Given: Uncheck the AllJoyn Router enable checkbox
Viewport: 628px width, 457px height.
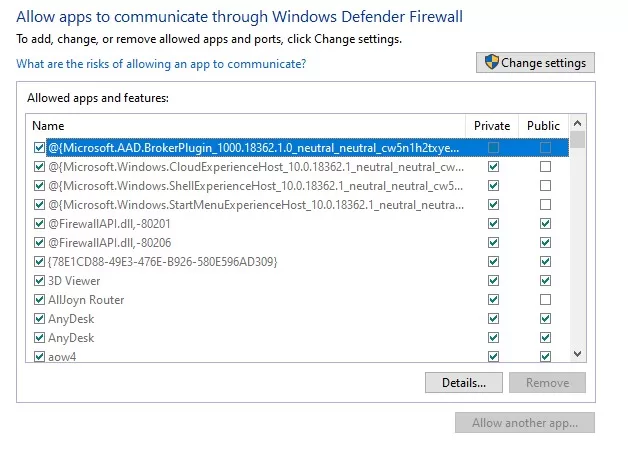Looking at the screenshot, I should [39, 300].
